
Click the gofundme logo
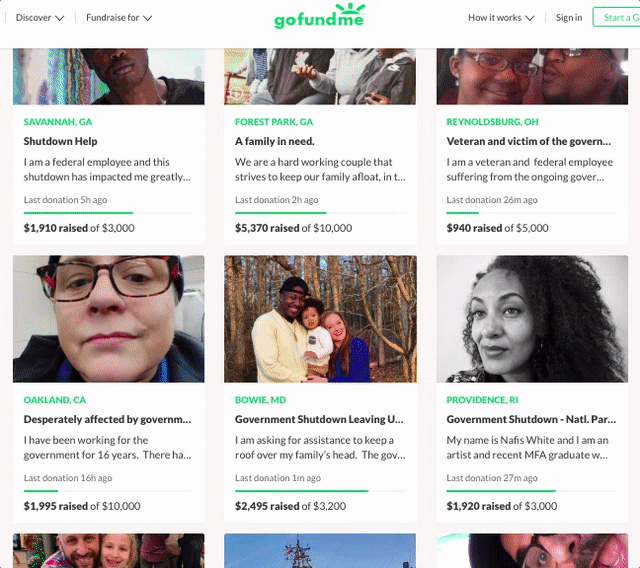tap(319, 16)
